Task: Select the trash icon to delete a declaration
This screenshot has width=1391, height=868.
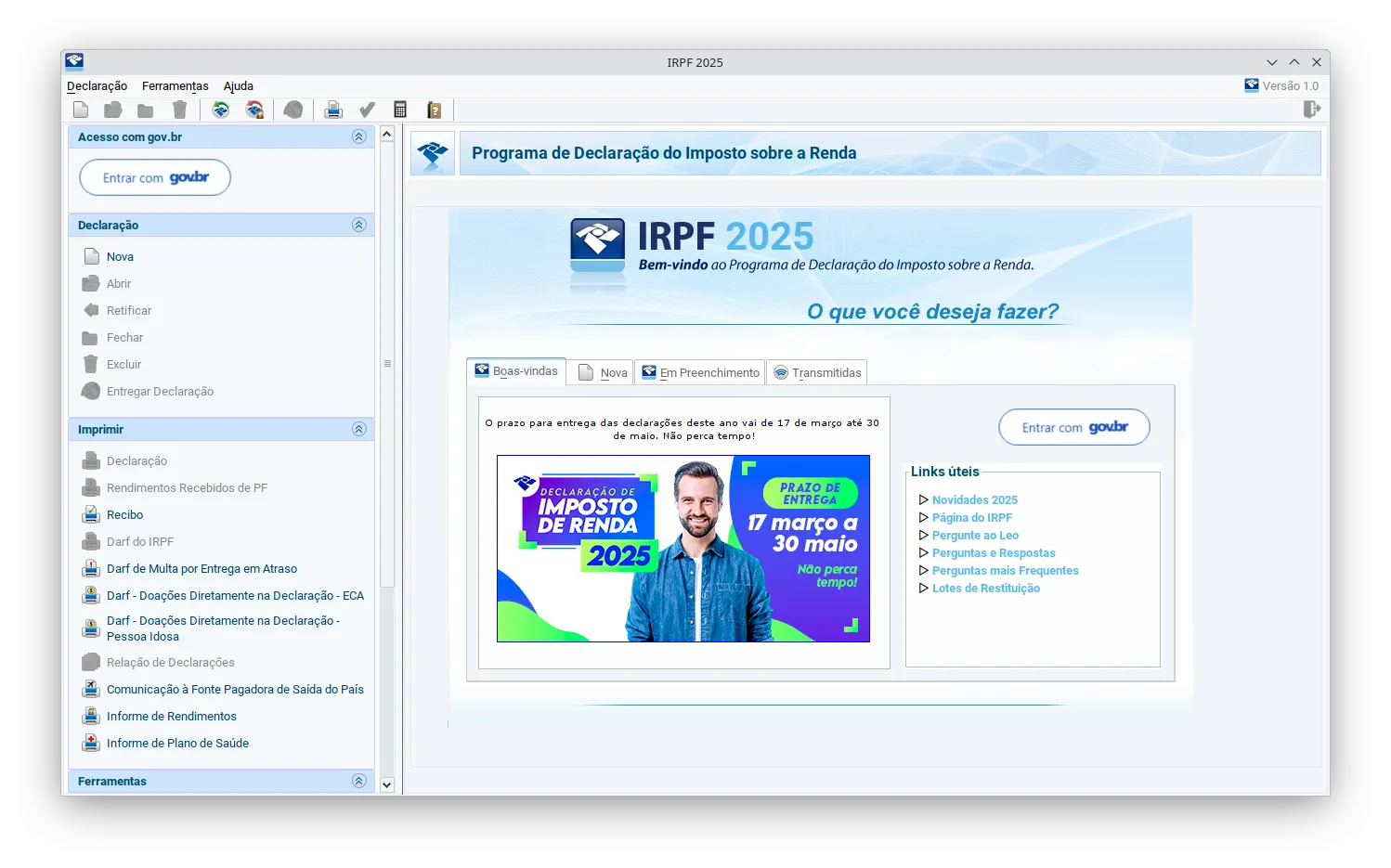Action: click(180, 109)
